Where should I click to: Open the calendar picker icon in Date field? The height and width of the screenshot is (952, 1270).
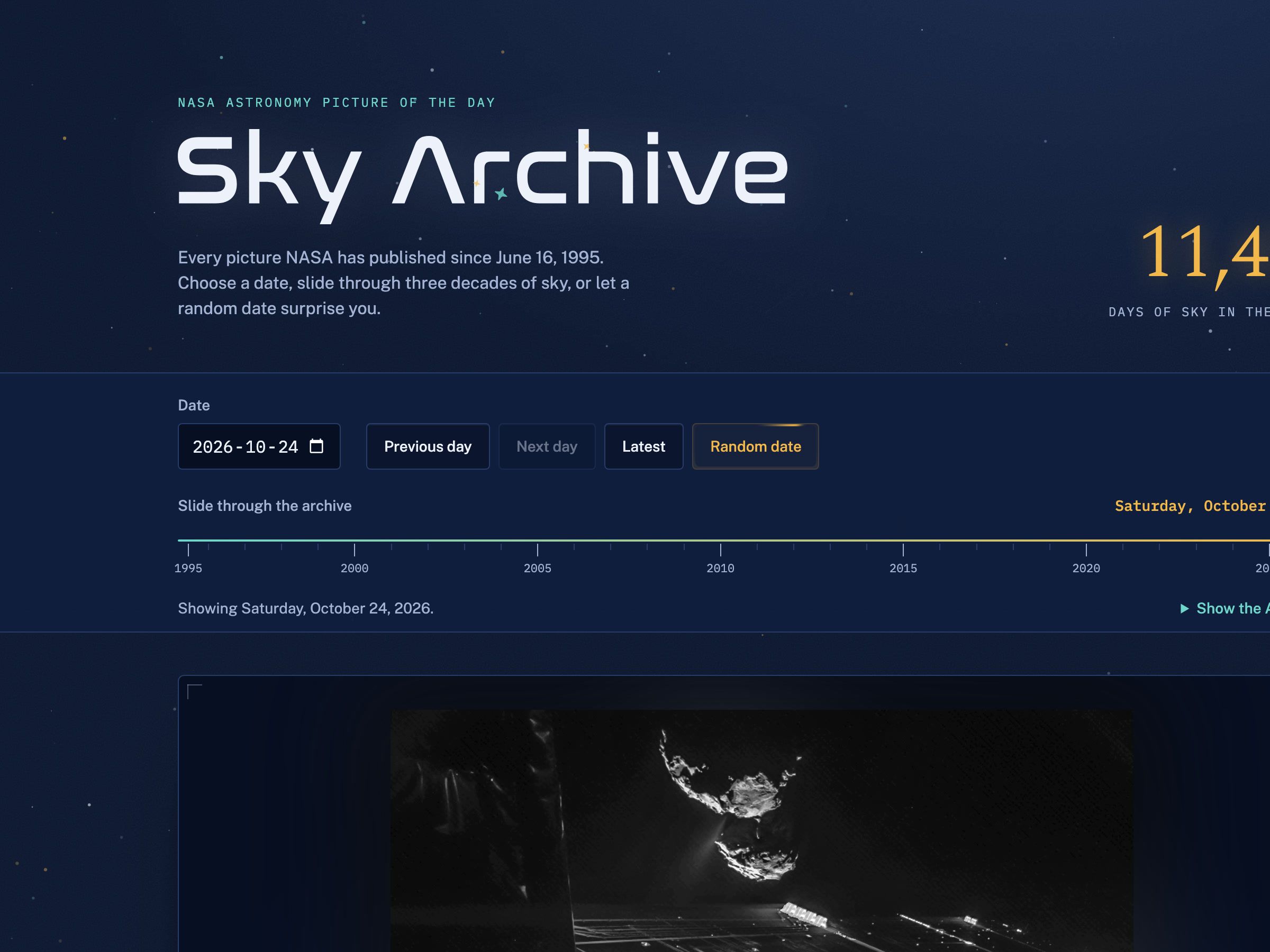pyautogui.click(x=316, y=446)
